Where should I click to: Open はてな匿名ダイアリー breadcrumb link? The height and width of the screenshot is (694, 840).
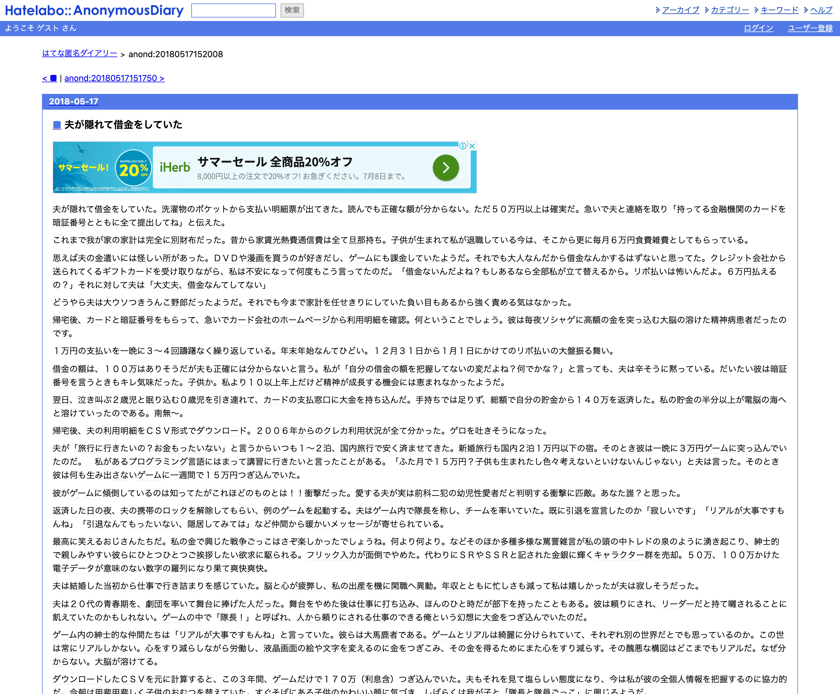click(x=79, y=54)
